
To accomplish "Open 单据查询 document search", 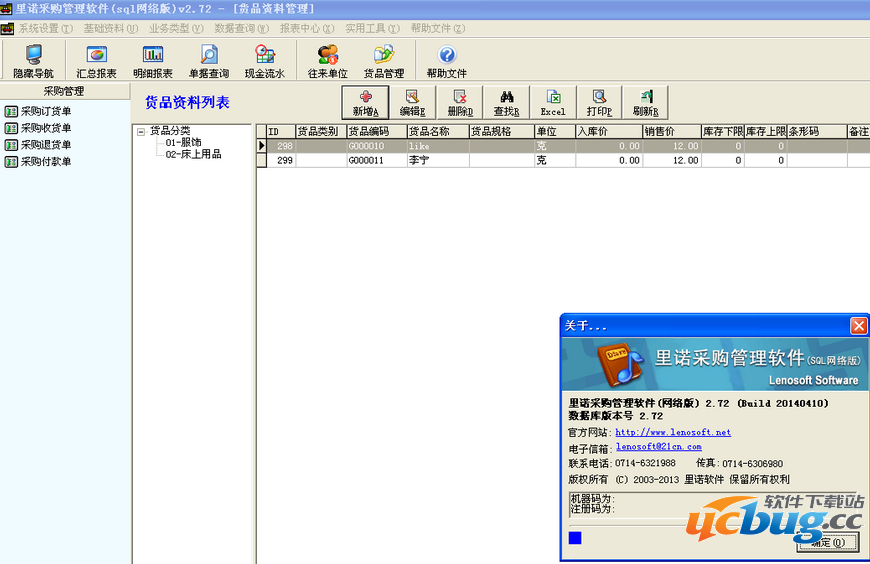I will point(209,61).
